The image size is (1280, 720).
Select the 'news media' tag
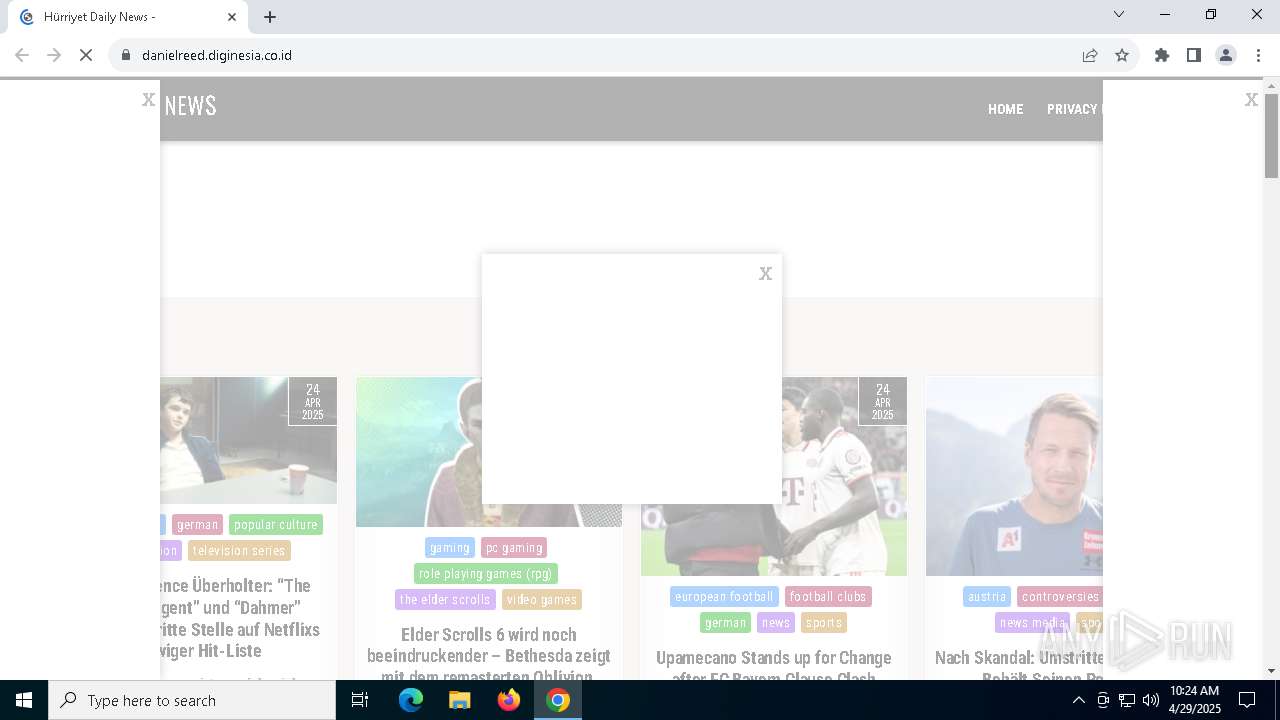point(1032,623)
